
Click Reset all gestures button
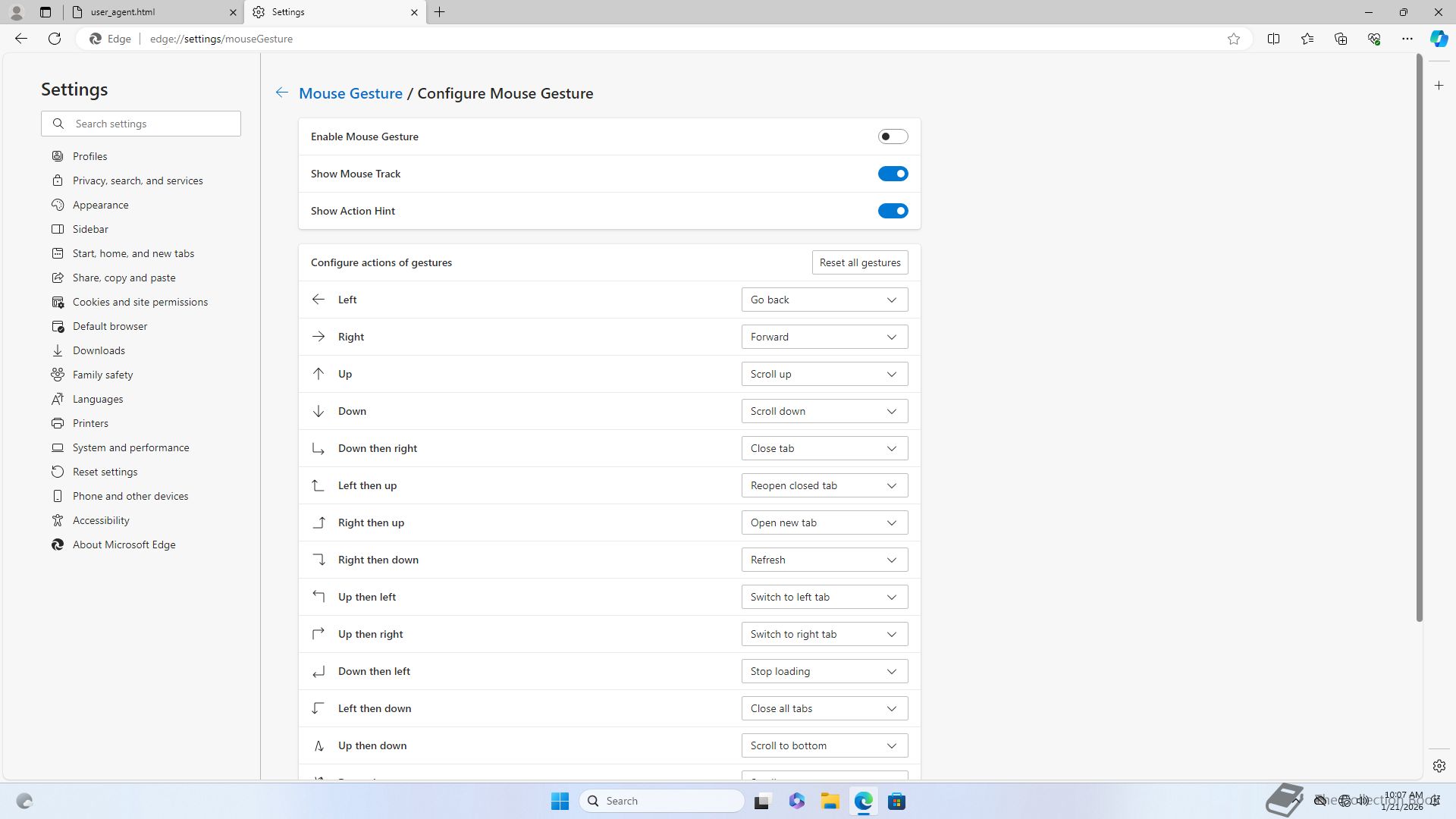click(859, 262)
